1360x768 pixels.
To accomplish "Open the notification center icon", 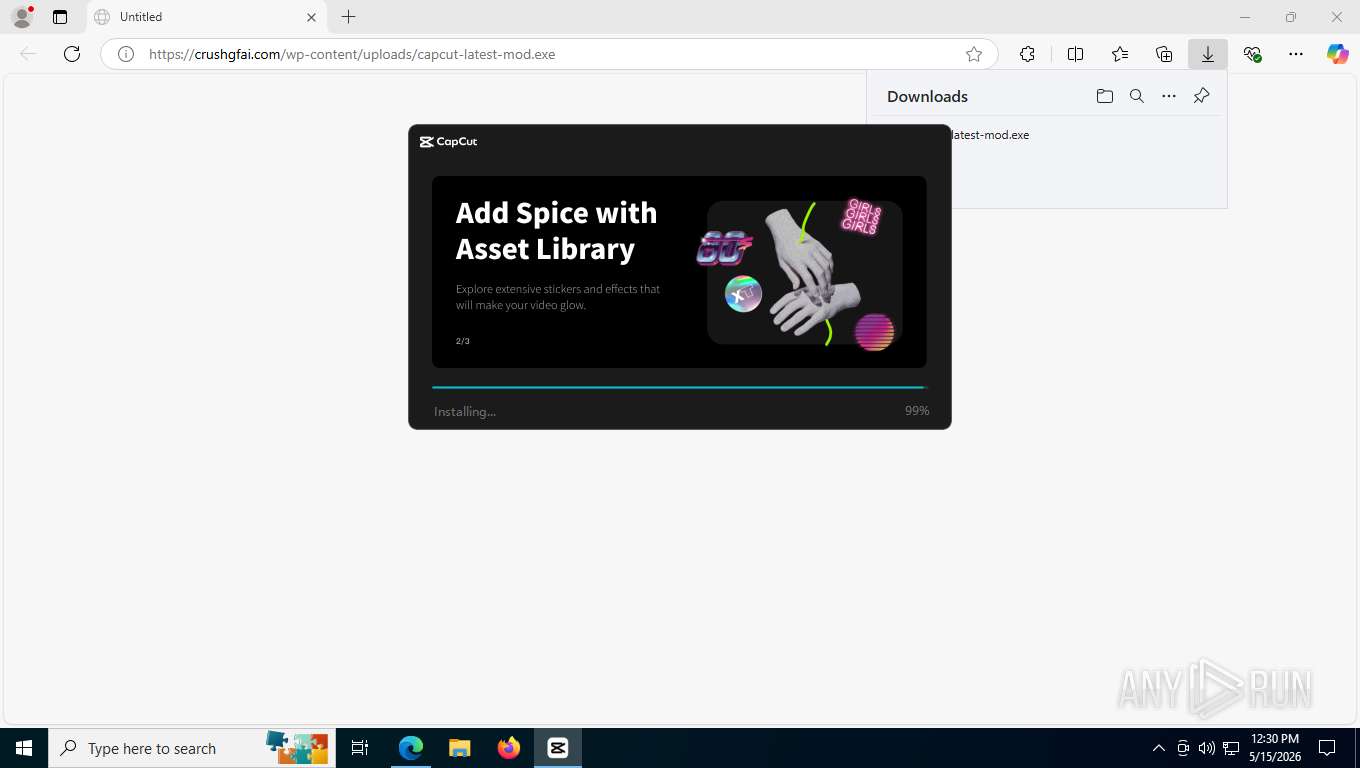I will click(1327, 748).
